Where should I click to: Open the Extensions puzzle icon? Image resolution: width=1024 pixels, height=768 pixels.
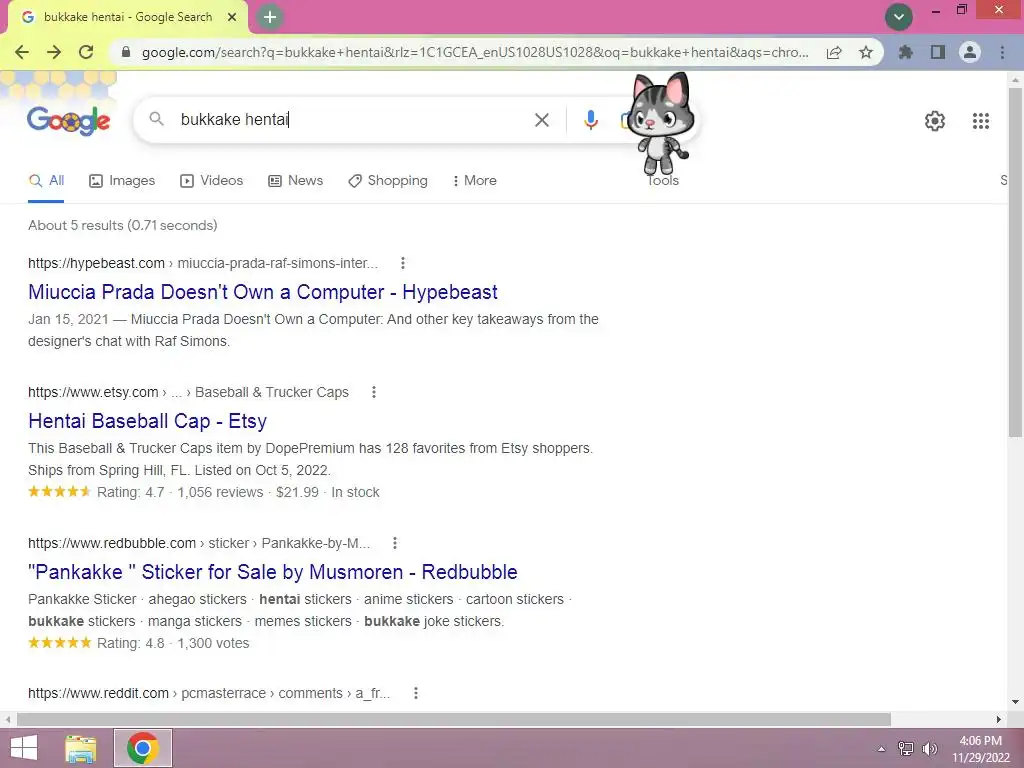point(906,52)
